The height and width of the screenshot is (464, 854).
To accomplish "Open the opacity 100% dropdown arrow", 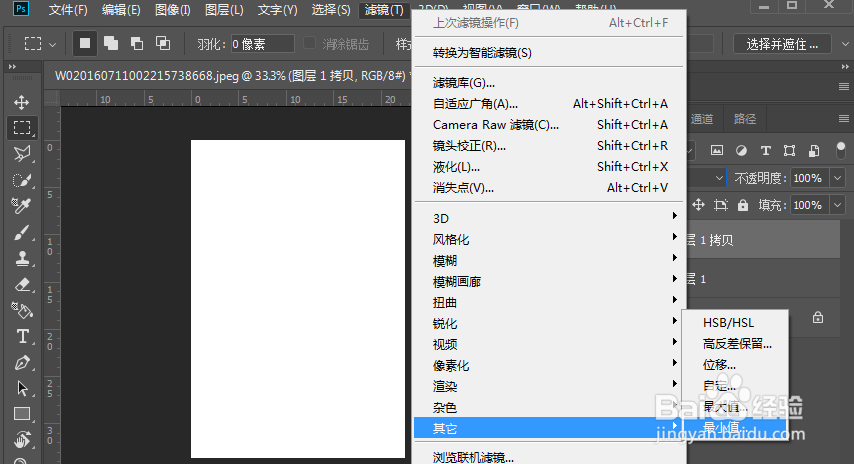I will (x=837, y=178).
